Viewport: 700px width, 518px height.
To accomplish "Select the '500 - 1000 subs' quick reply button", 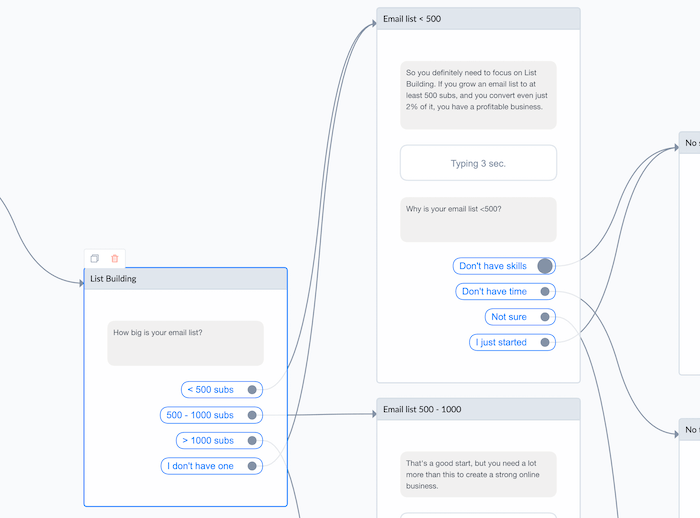I will coord(211,415).
